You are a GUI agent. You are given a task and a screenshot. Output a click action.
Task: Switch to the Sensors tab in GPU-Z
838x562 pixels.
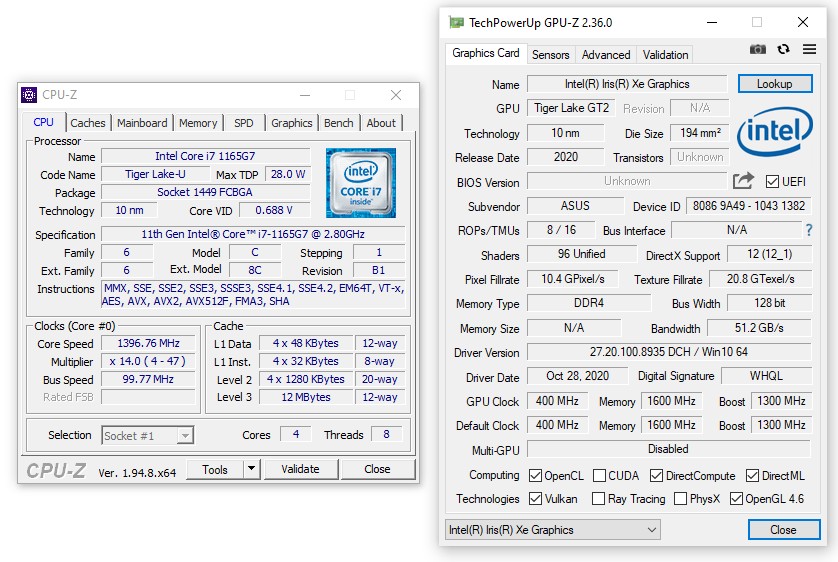tap(550, 54)
